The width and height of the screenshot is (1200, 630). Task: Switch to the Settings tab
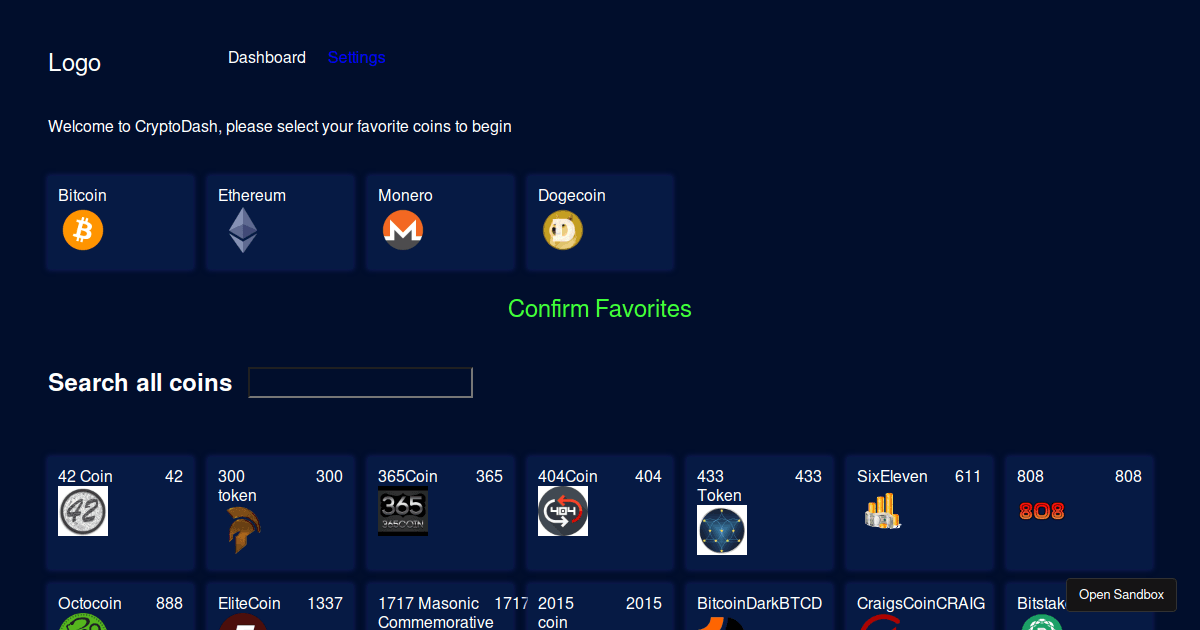pos(356,58)
